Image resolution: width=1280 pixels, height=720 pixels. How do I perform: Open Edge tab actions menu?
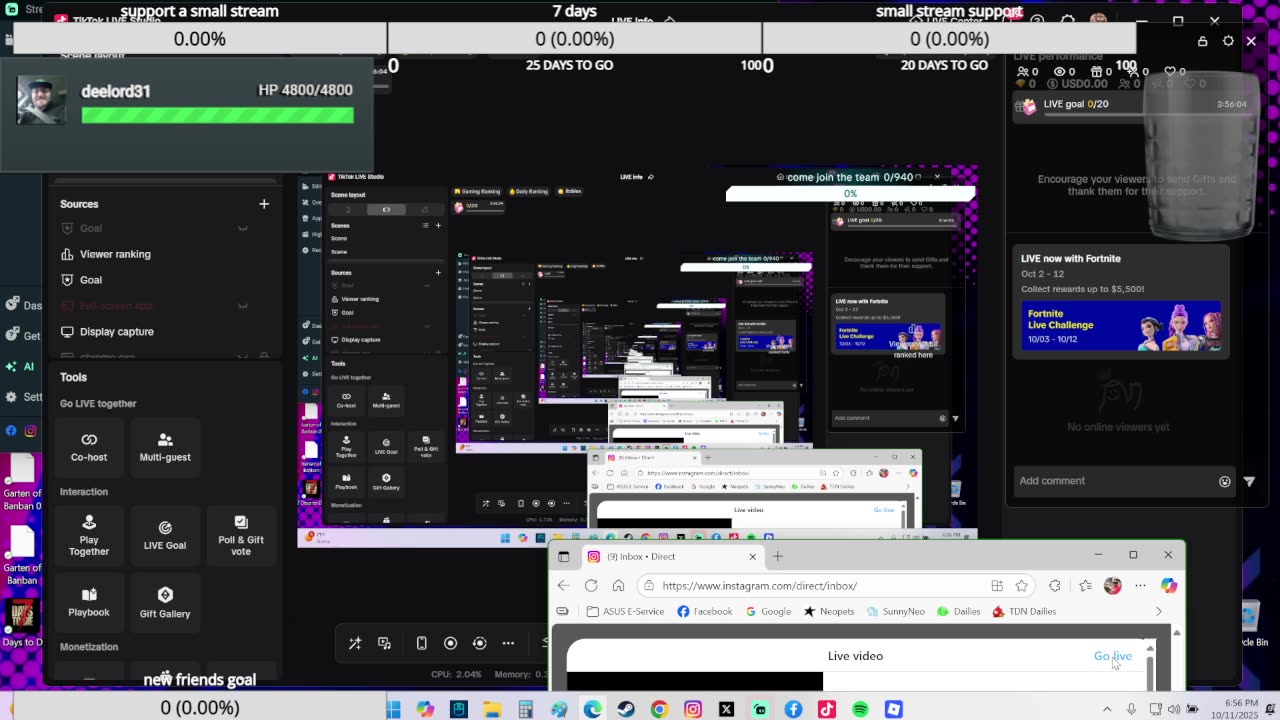(563, 557)
